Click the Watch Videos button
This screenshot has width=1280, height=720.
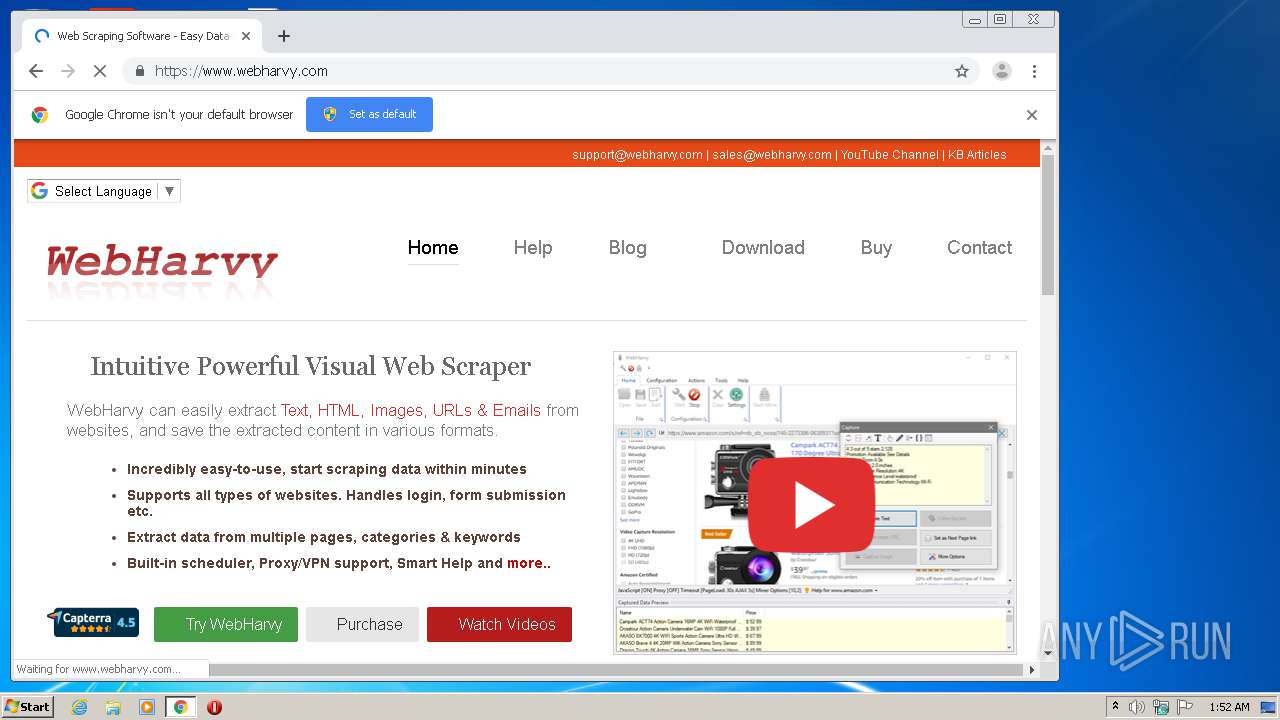[x=499, y=624]
